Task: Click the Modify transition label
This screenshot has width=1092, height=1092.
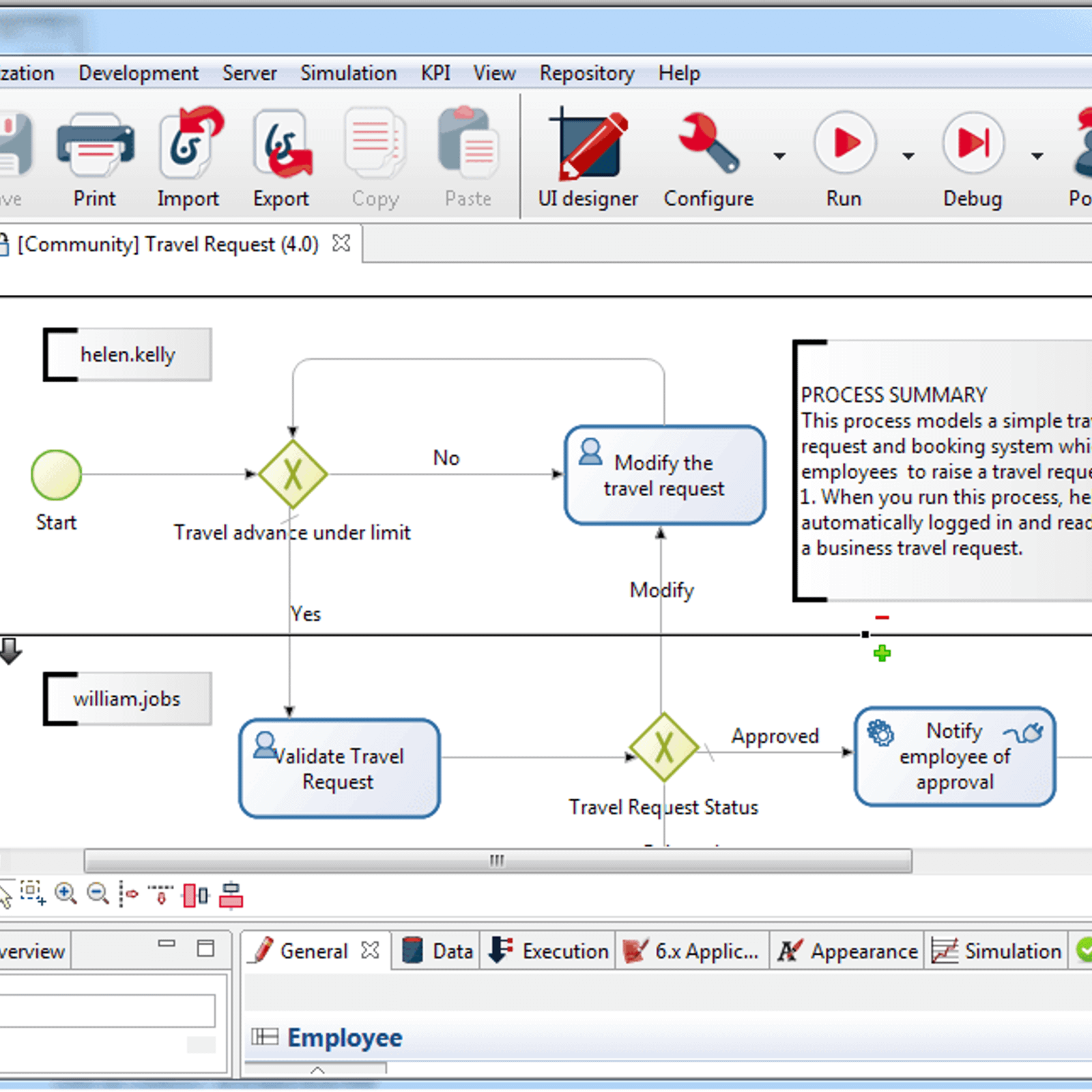Action: [662, 590]
